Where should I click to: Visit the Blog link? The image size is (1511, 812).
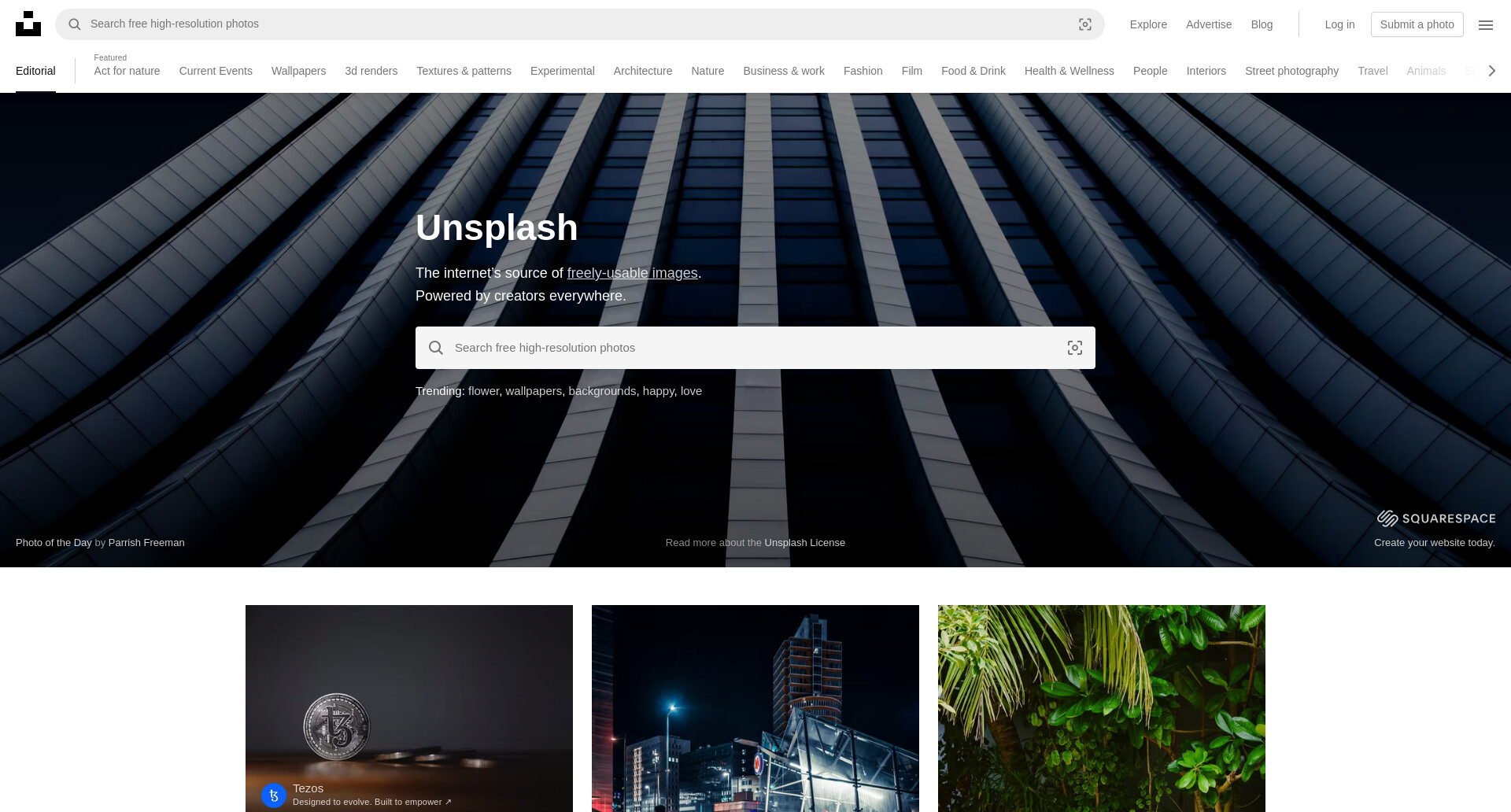pyautogui.click(x=1262, y=24)
